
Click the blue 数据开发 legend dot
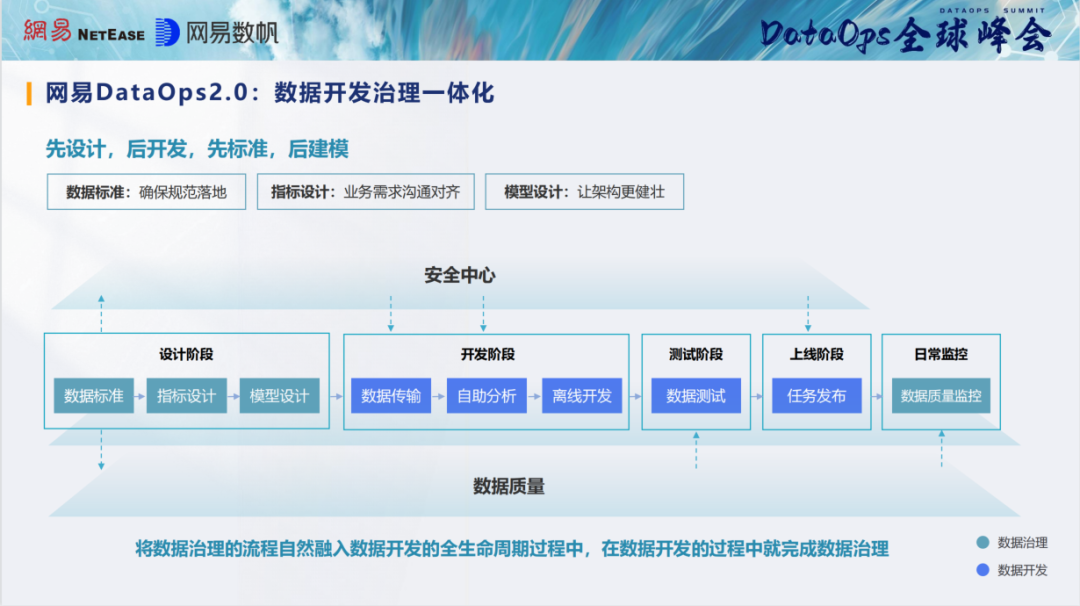point(983,570)
